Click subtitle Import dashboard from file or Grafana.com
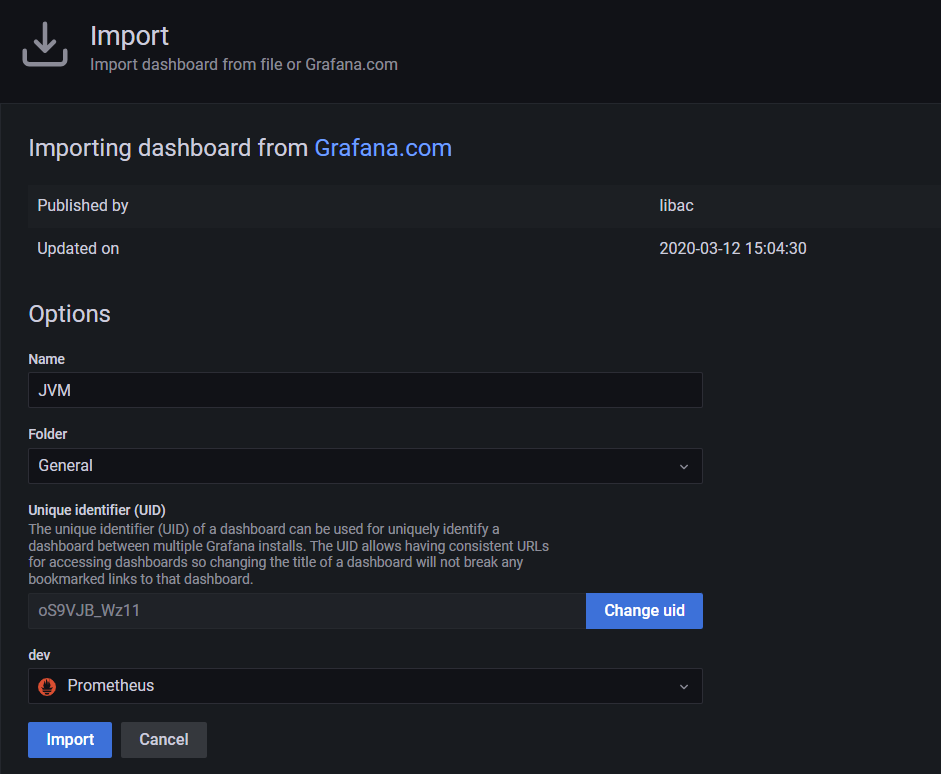This screenshot has height=774, width=941. pos(244,65)
